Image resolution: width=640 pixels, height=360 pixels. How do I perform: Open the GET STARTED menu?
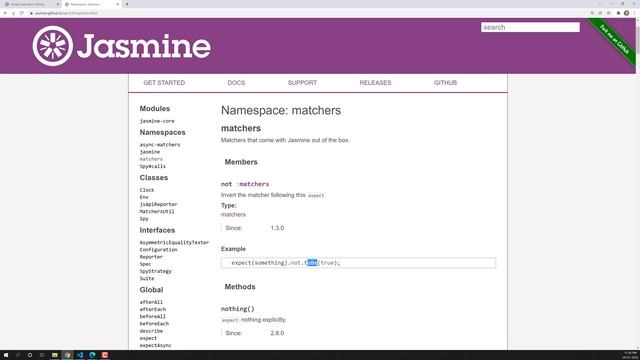point(164,82)
